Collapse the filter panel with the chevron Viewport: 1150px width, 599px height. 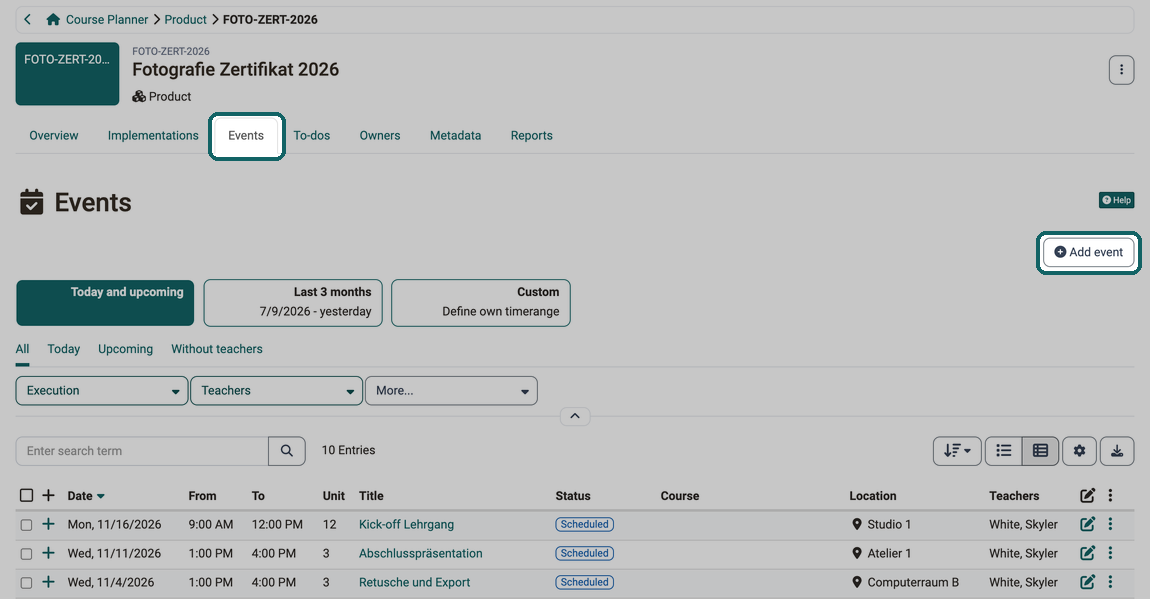[x=575, y=416]
